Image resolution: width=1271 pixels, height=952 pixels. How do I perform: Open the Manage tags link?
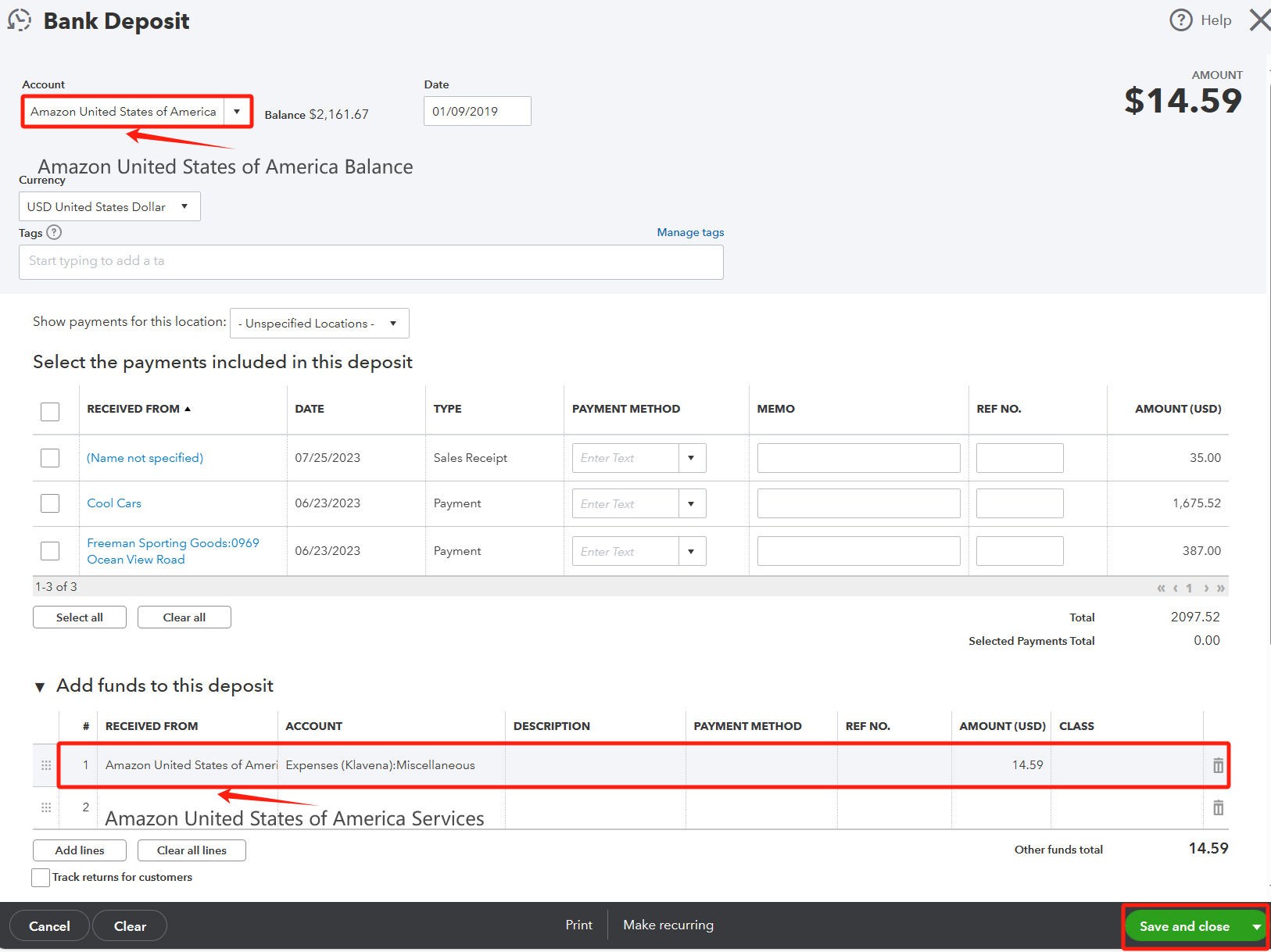coord(690,232)
